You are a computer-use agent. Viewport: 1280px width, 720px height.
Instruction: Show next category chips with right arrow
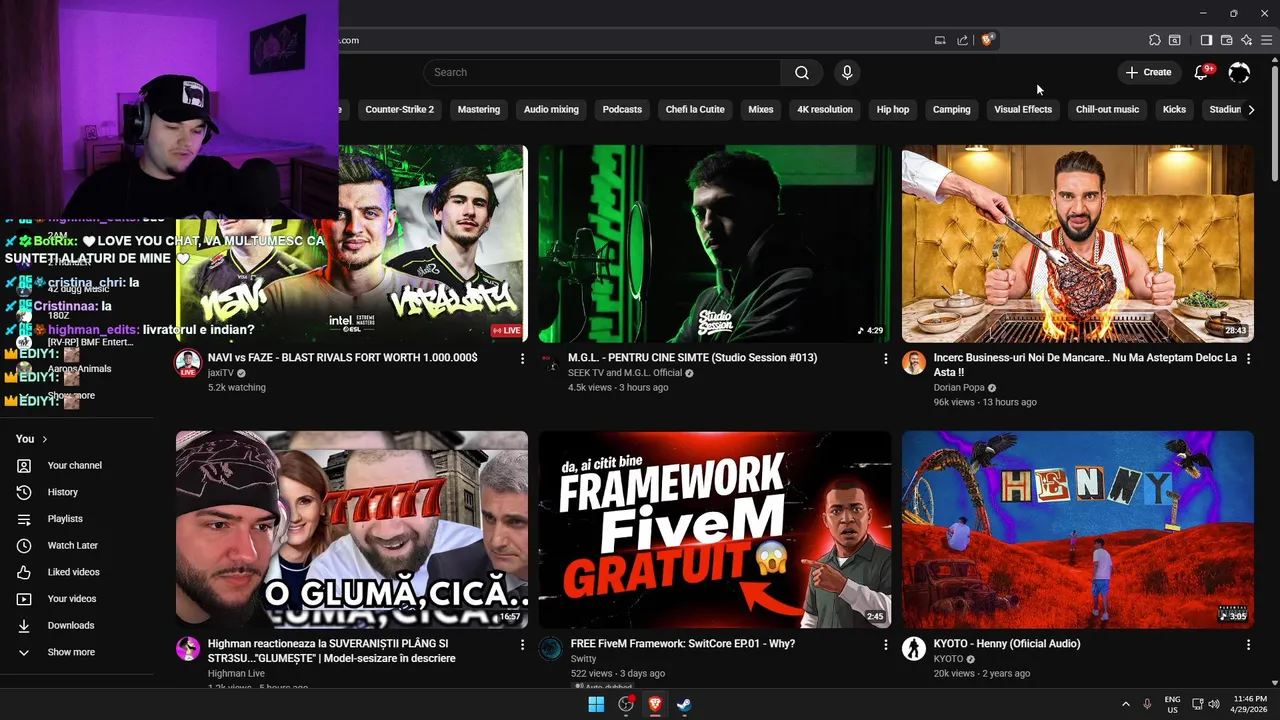tap(1251, 109)
